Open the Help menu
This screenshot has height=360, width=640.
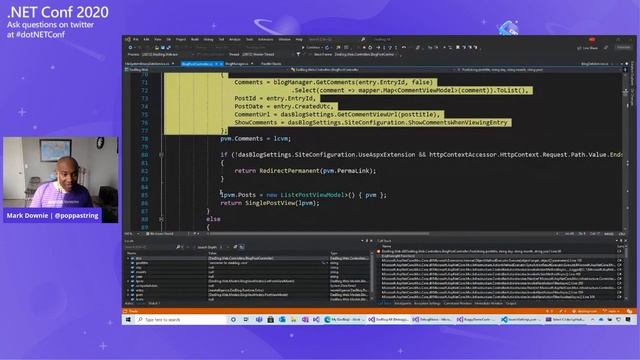pyautogui.click(x=299, y=40)
